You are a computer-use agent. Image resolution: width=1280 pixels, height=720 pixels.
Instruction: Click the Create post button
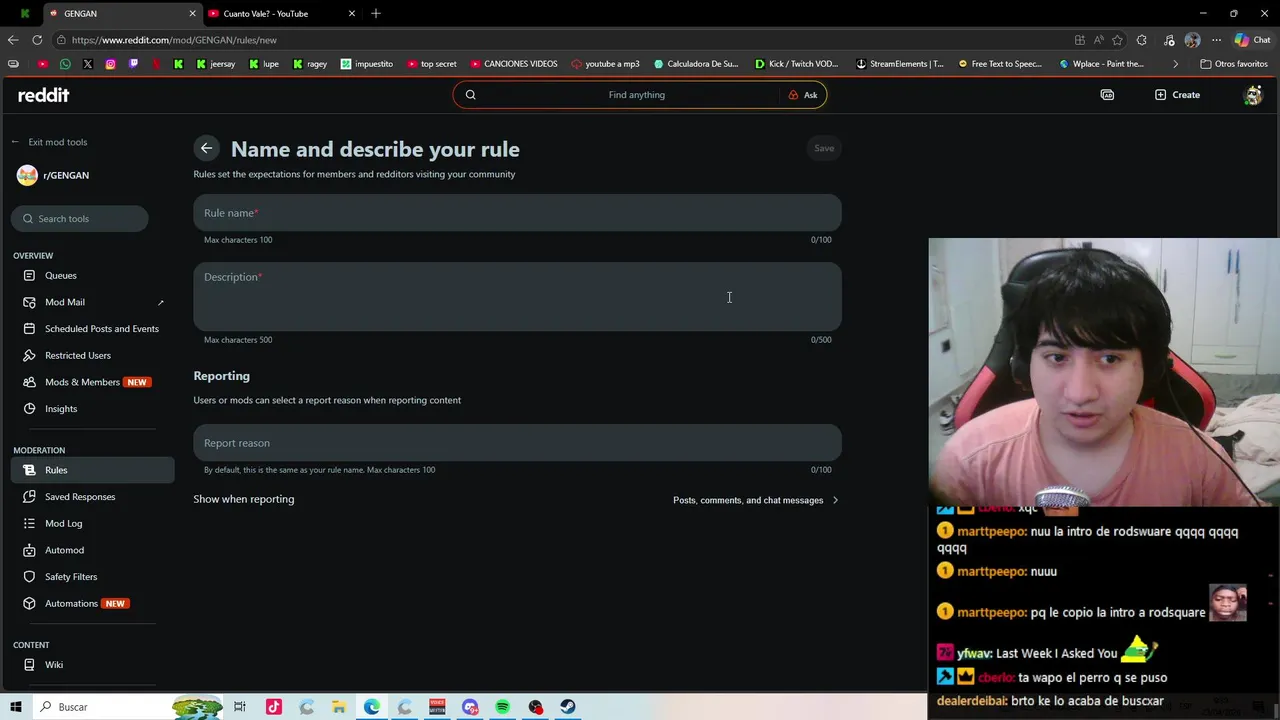(x=1177, y=95)
